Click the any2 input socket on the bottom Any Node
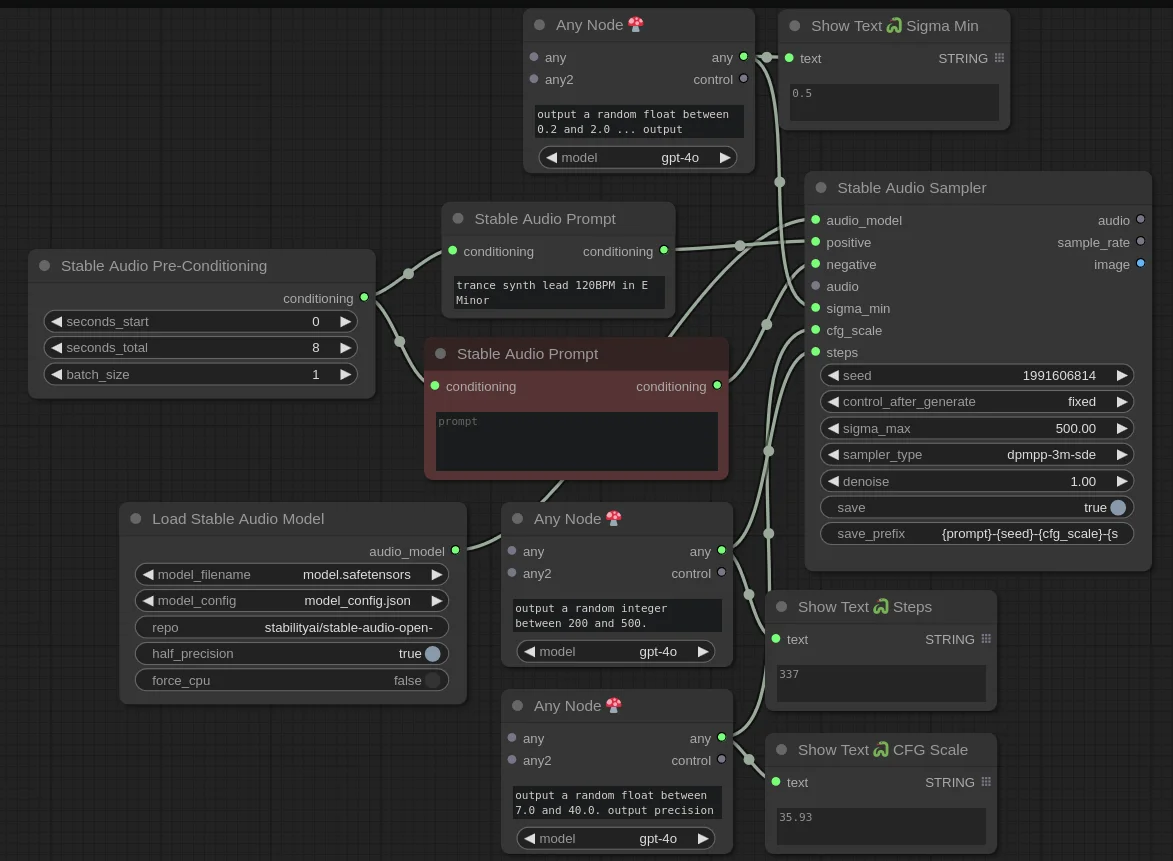1173x861 pixels. click(512, 760)
